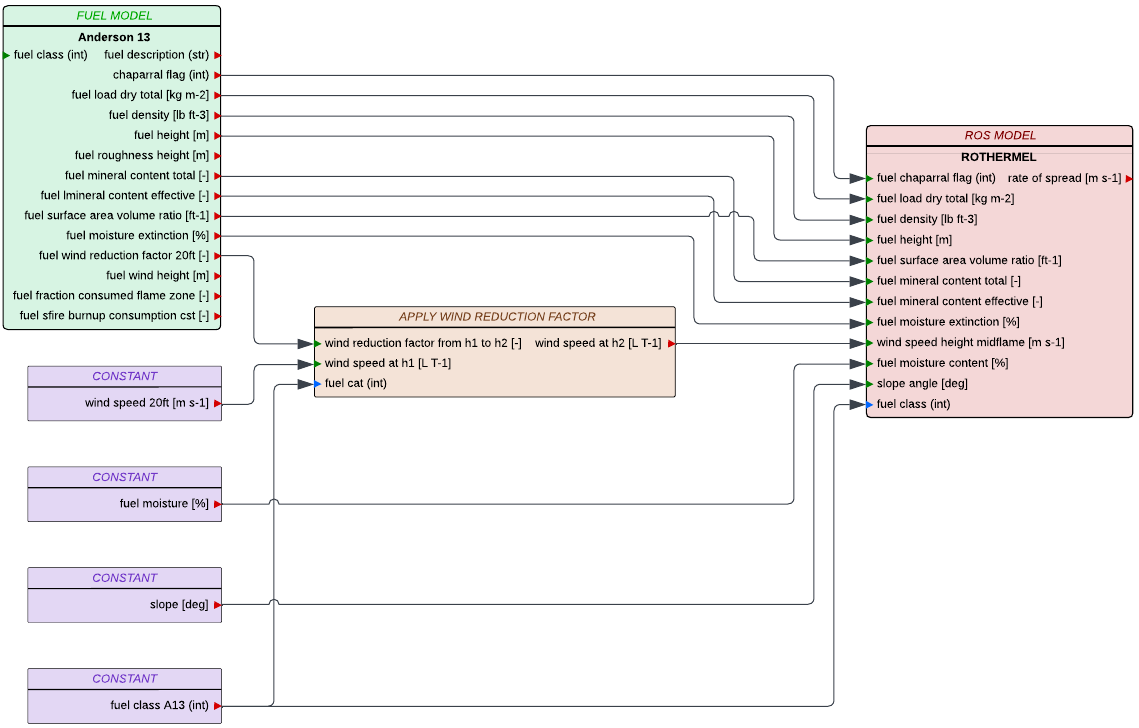Click the fuel wind height [m] label
Viewport: 1139px width, 728px height.
[158, 275]
